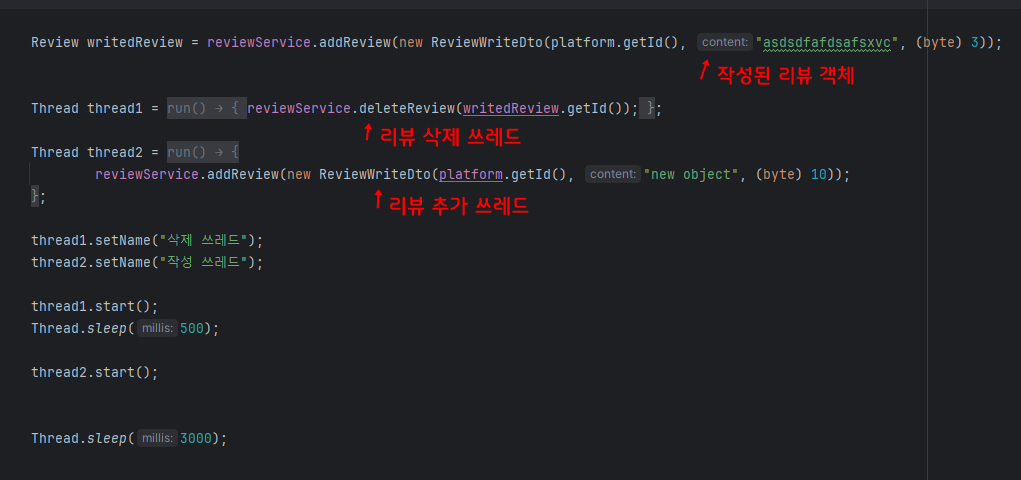Click reviewService in the thread1 lambda
The height and width of the screenshot is (480, 1021).
point(299,109)
